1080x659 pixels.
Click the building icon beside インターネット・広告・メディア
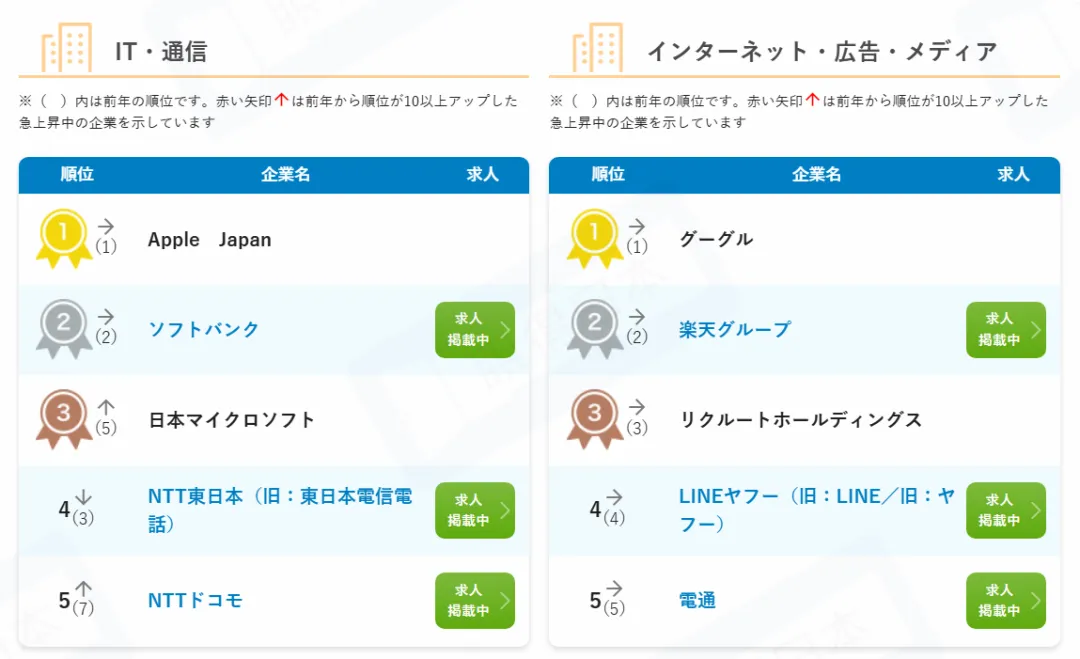(x=597, y=47)
